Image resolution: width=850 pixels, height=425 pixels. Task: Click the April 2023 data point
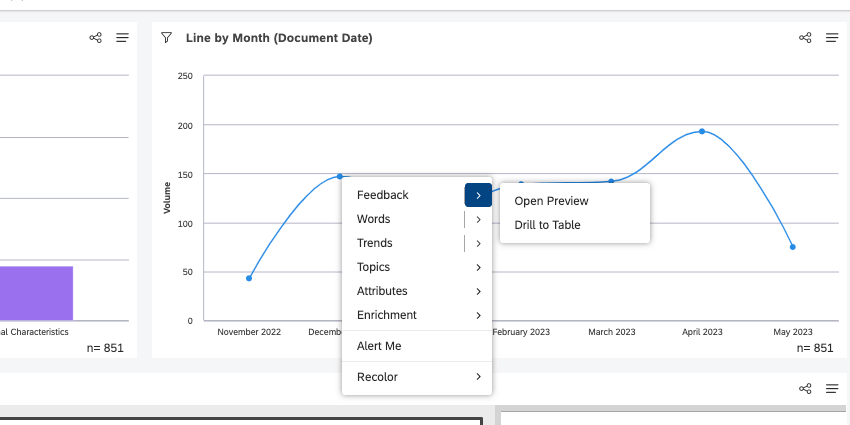(702, 131)
